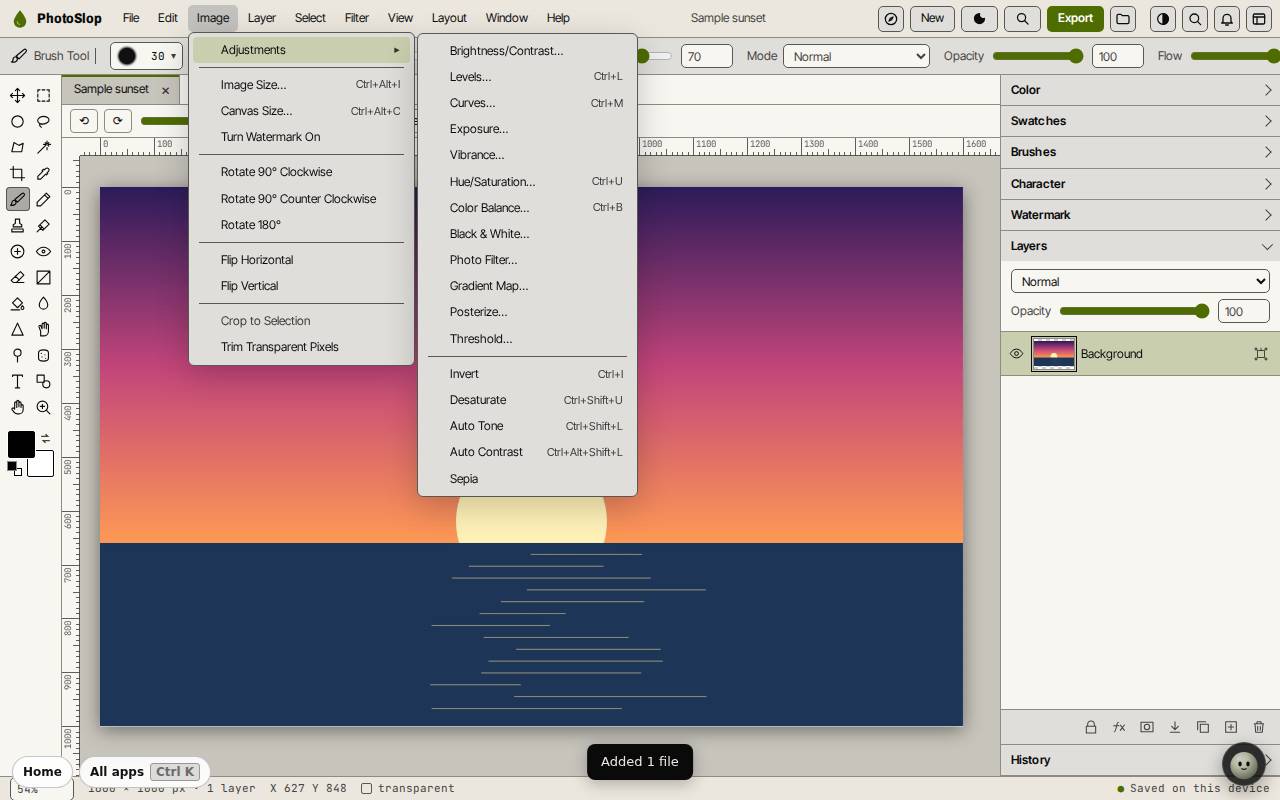Choose the Clone Stamp tool
1280x800 pixels.
[17, 225]
